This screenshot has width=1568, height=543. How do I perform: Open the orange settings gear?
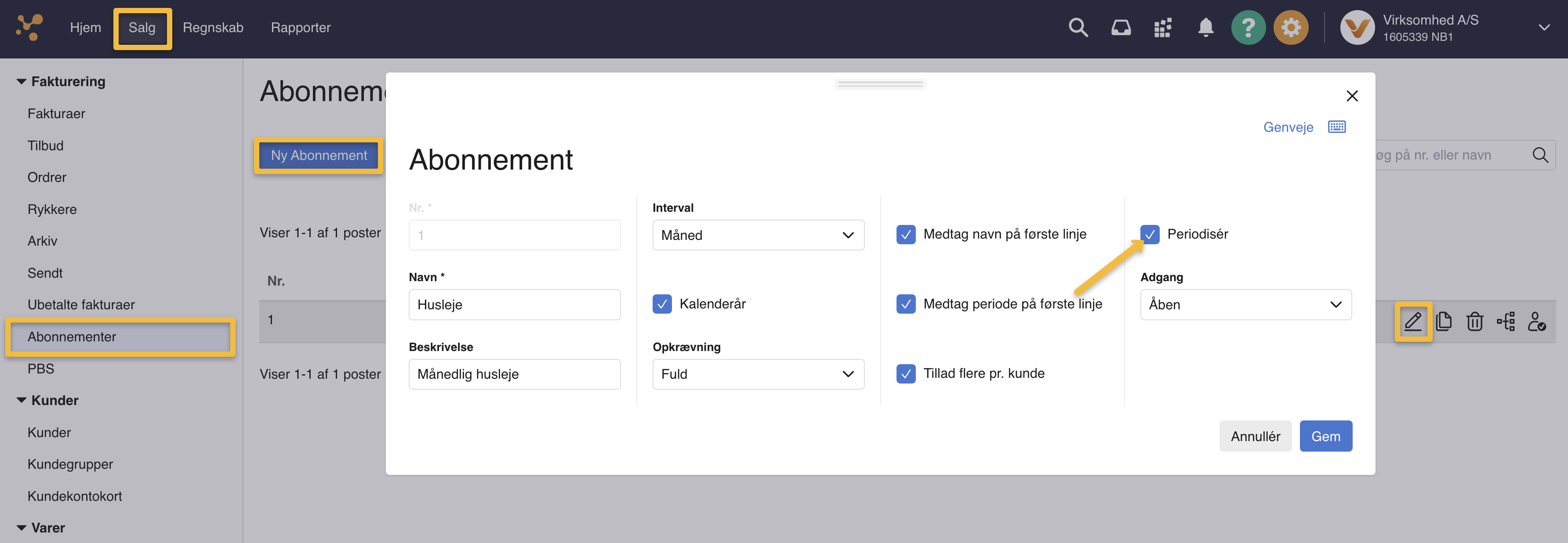pyautogui.click(x=1290, y=28)
